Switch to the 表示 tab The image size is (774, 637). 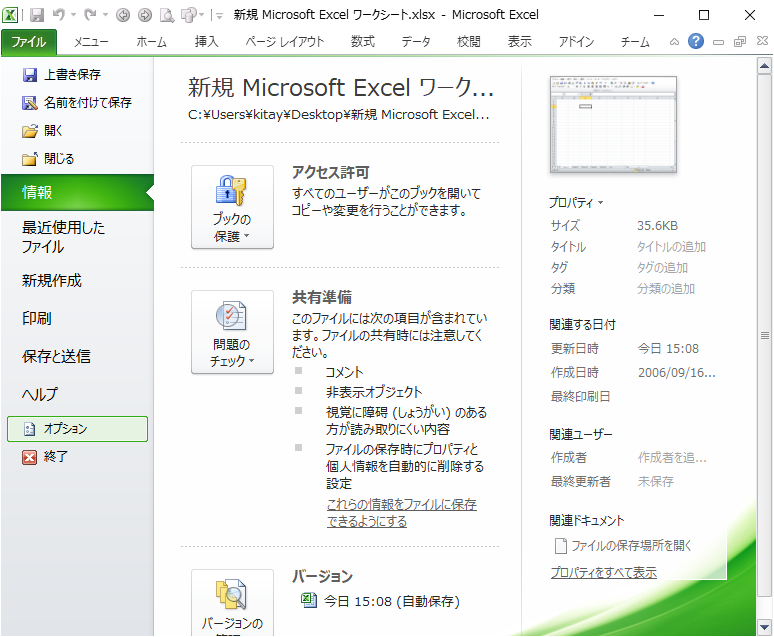[520, 42]
